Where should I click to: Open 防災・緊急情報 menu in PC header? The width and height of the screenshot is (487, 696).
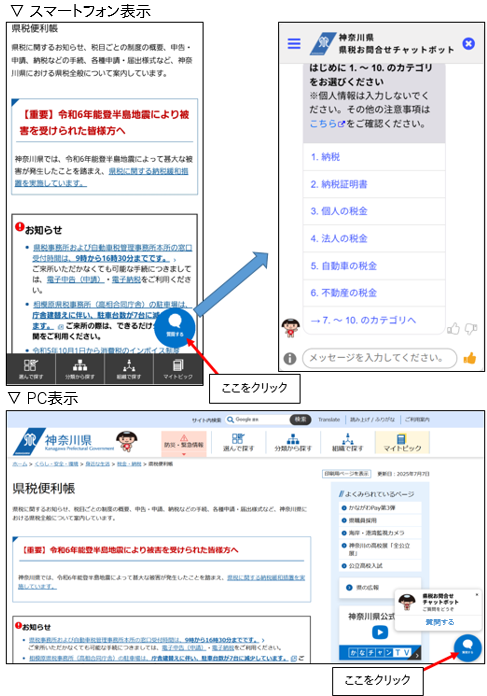[x=183, y=443]
